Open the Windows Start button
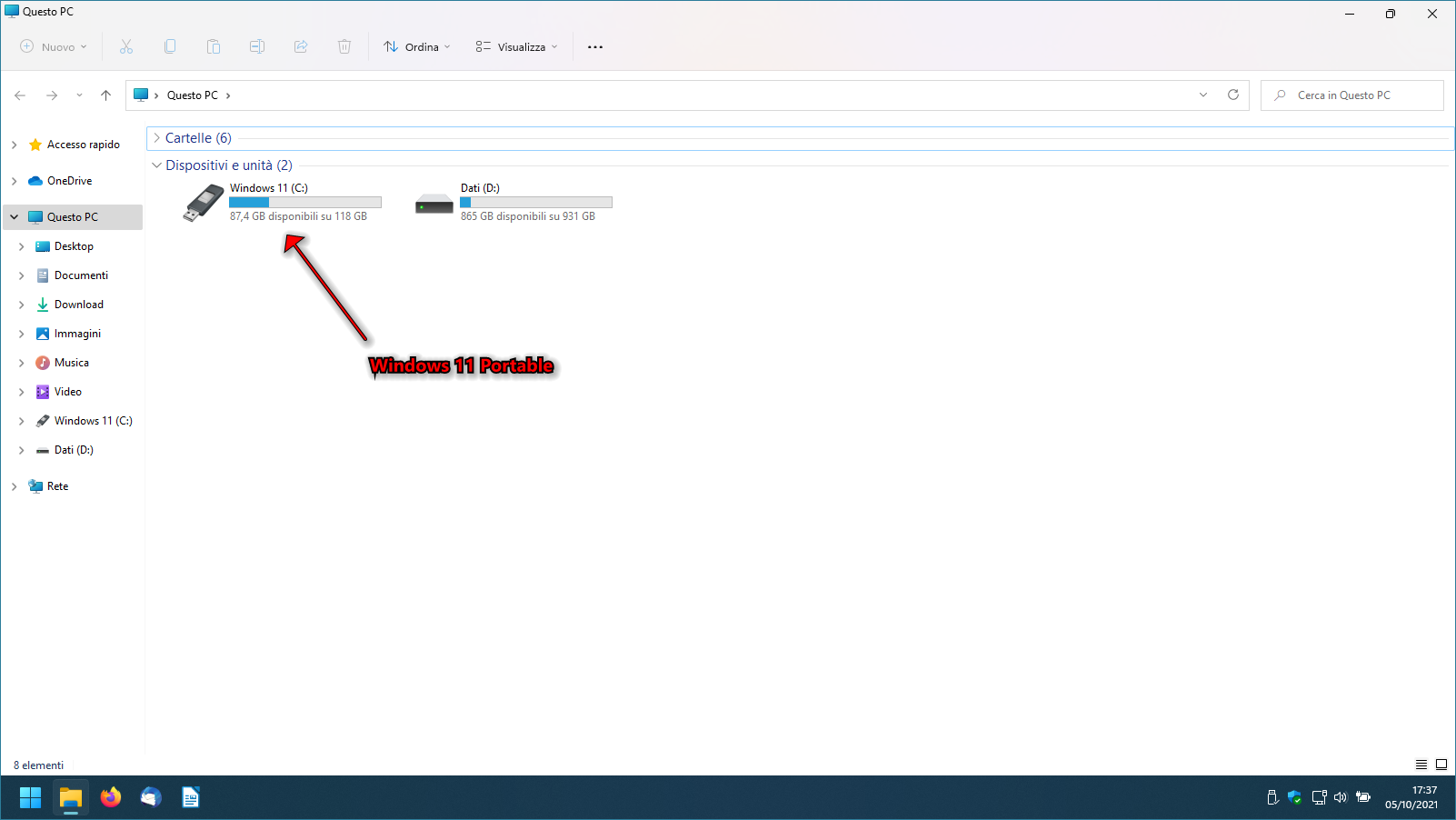The image size is (1456, 820). point(31,797)
